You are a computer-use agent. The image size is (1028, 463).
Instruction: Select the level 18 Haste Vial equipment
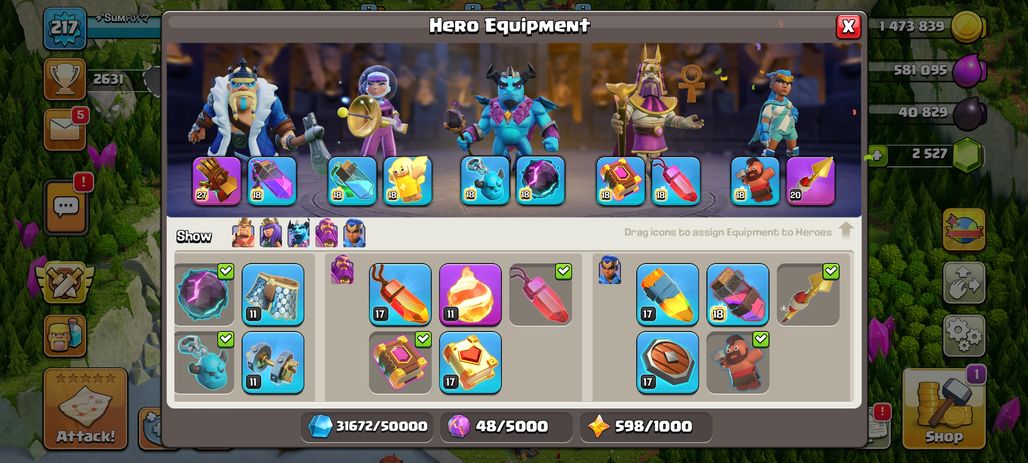click(x=738, y=294)
